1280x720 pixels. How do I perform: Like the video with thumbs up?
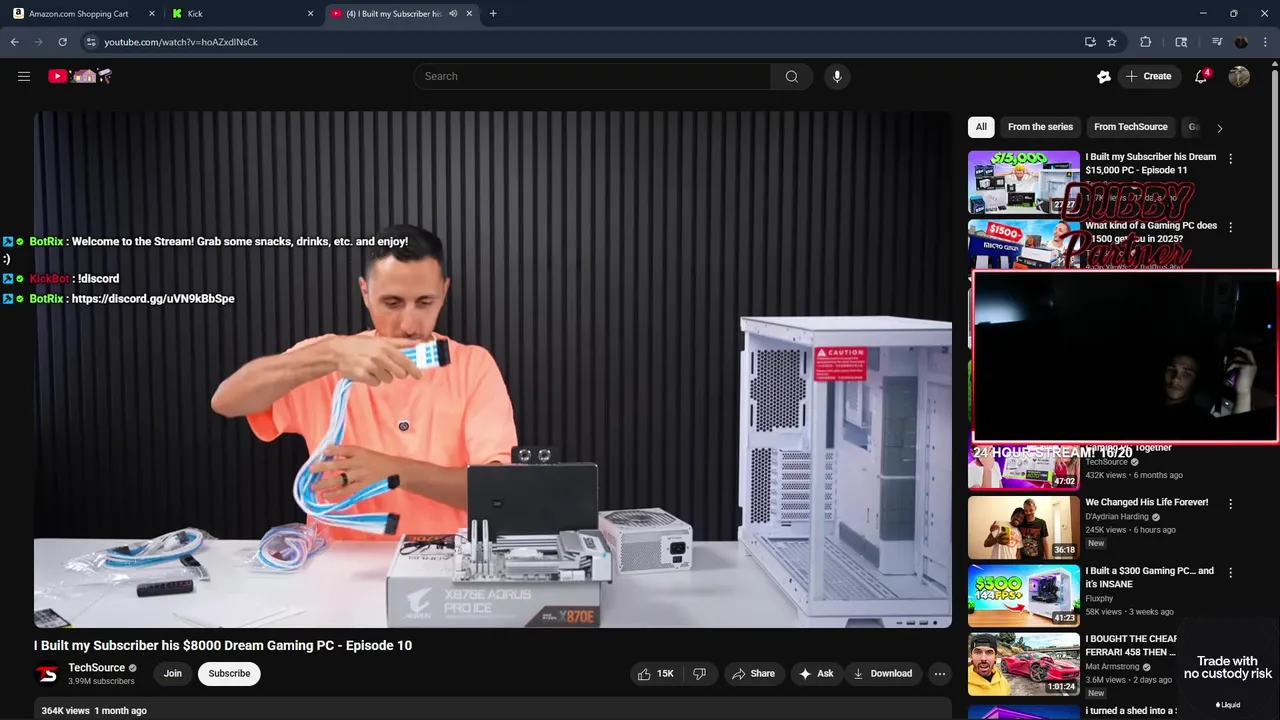point(655,674)
